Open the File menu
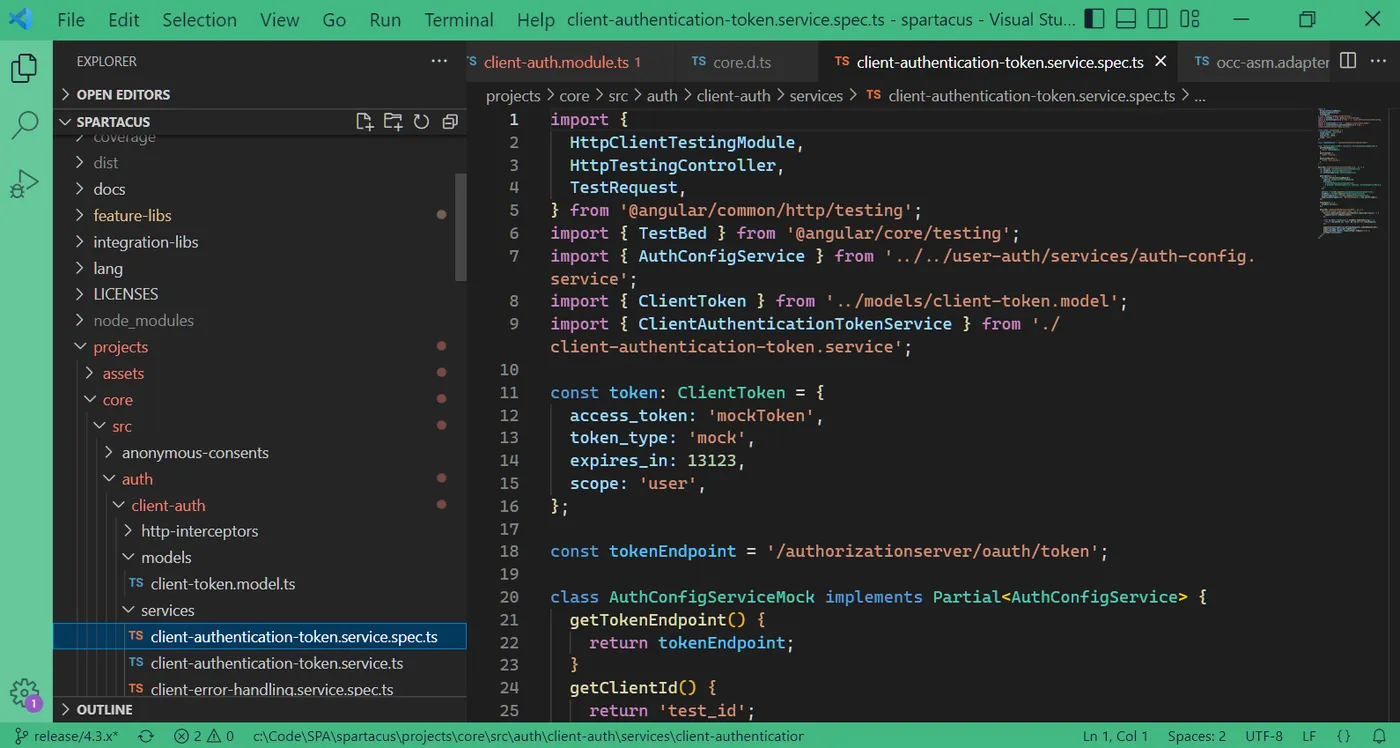 tap(71, 20)
